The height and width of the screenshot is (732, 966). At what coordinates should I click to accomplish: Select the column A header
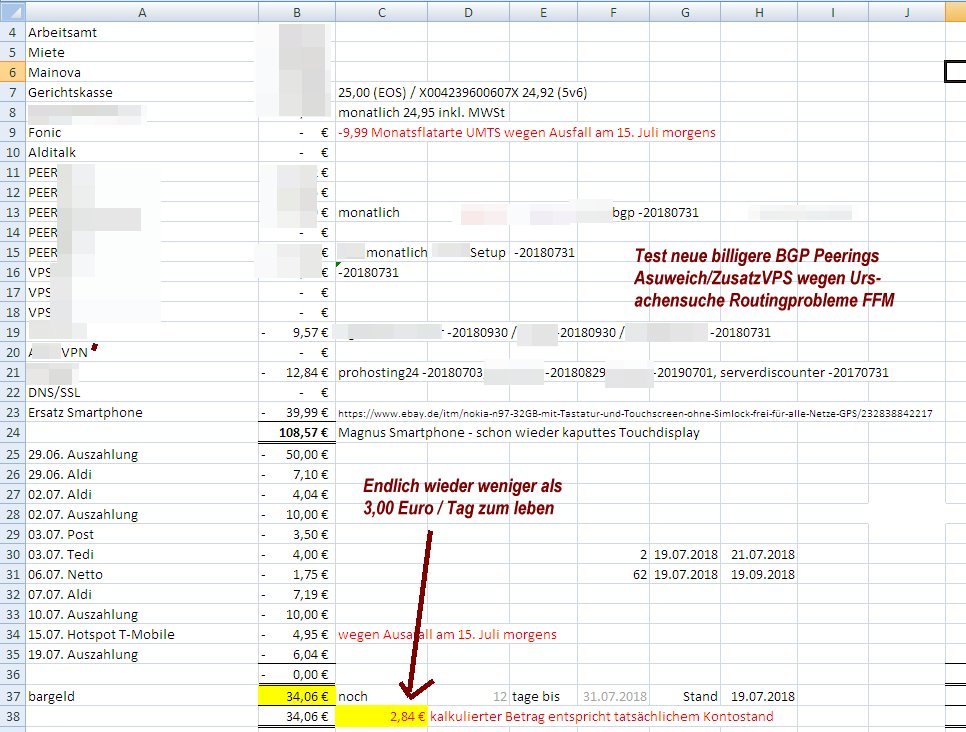click(x=140, y=11)
